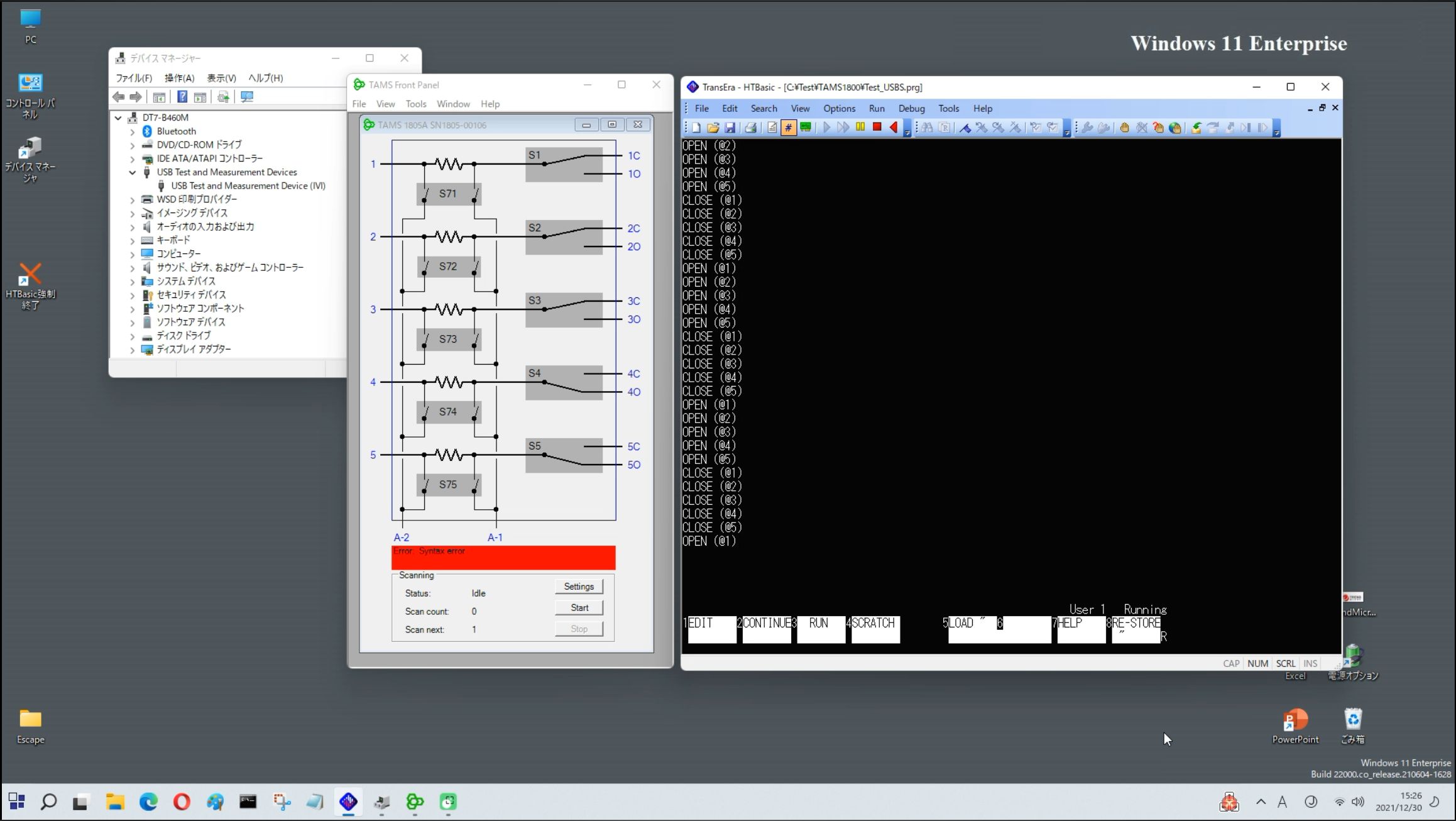Click red Syntax error message bar
Viewport: 1456px width, 821px height.
503,558
